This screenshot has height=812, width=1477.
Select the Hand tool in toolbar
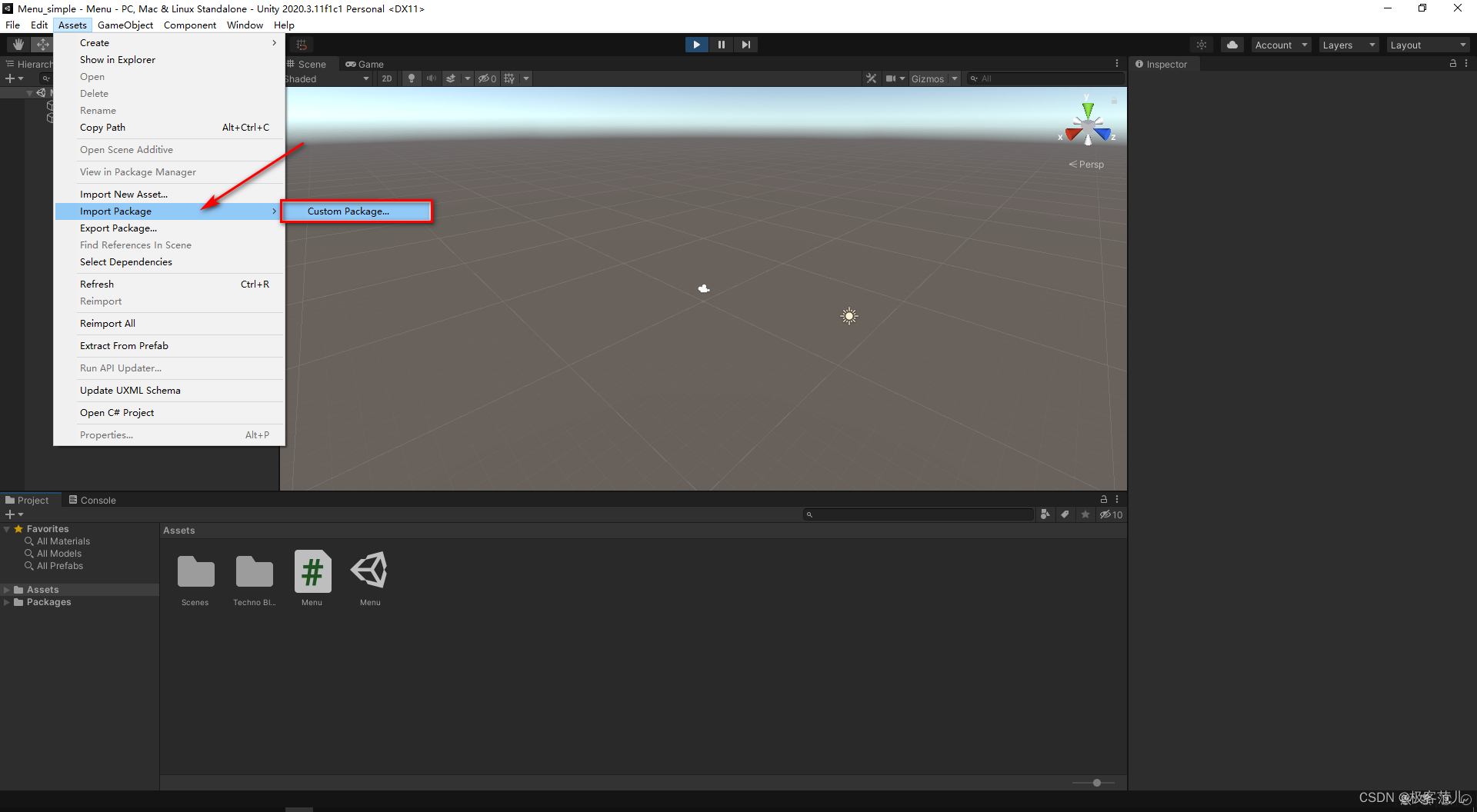[x=18, y=45]
